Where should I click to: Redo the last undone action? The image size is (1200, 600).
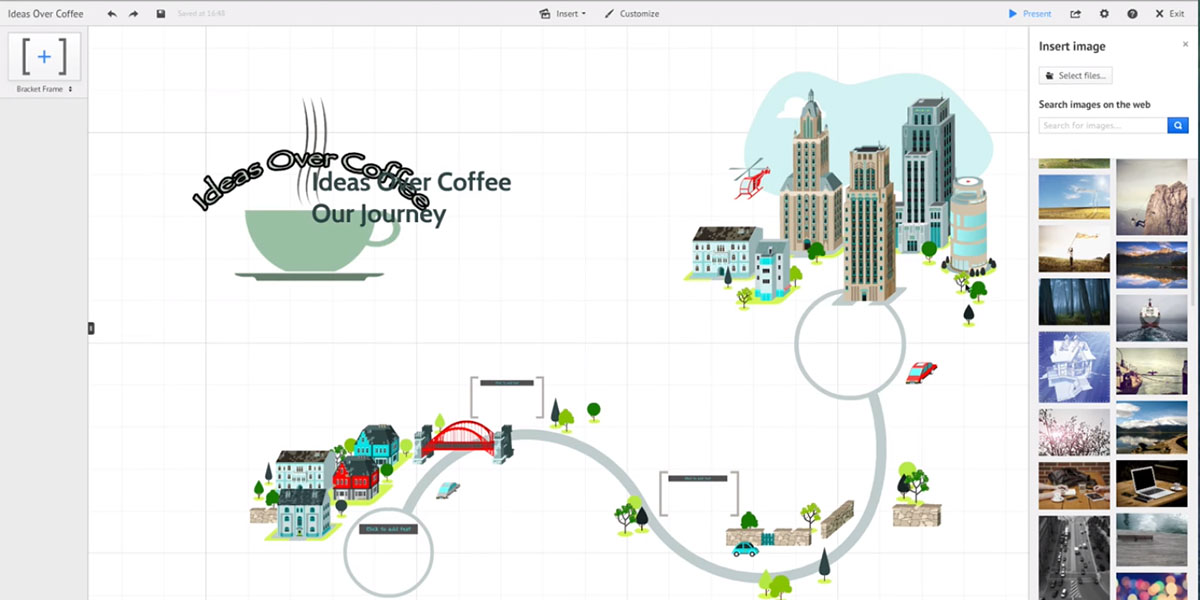(x=133, y=13)
